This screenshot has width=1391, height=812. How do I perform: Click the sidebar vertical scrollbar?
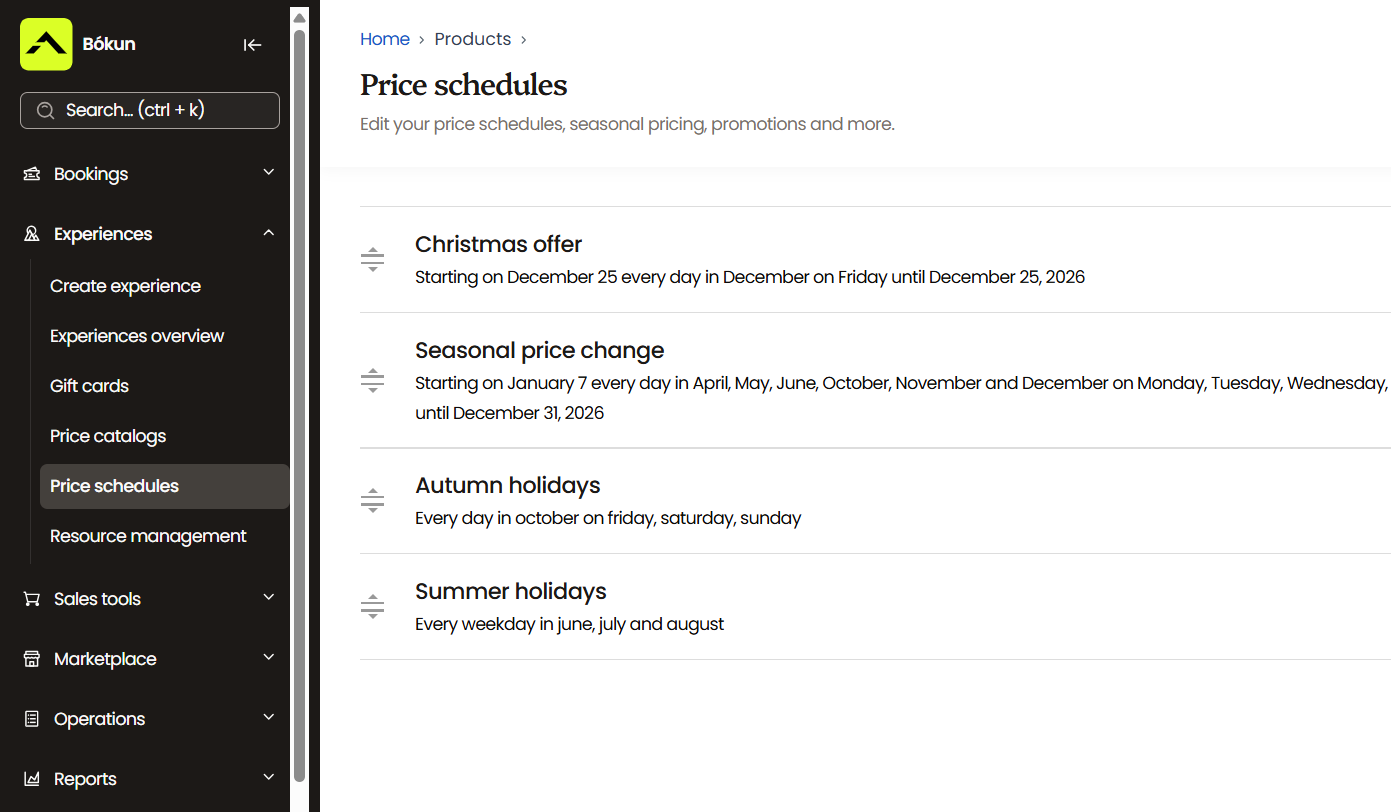[x=299, y=400]
